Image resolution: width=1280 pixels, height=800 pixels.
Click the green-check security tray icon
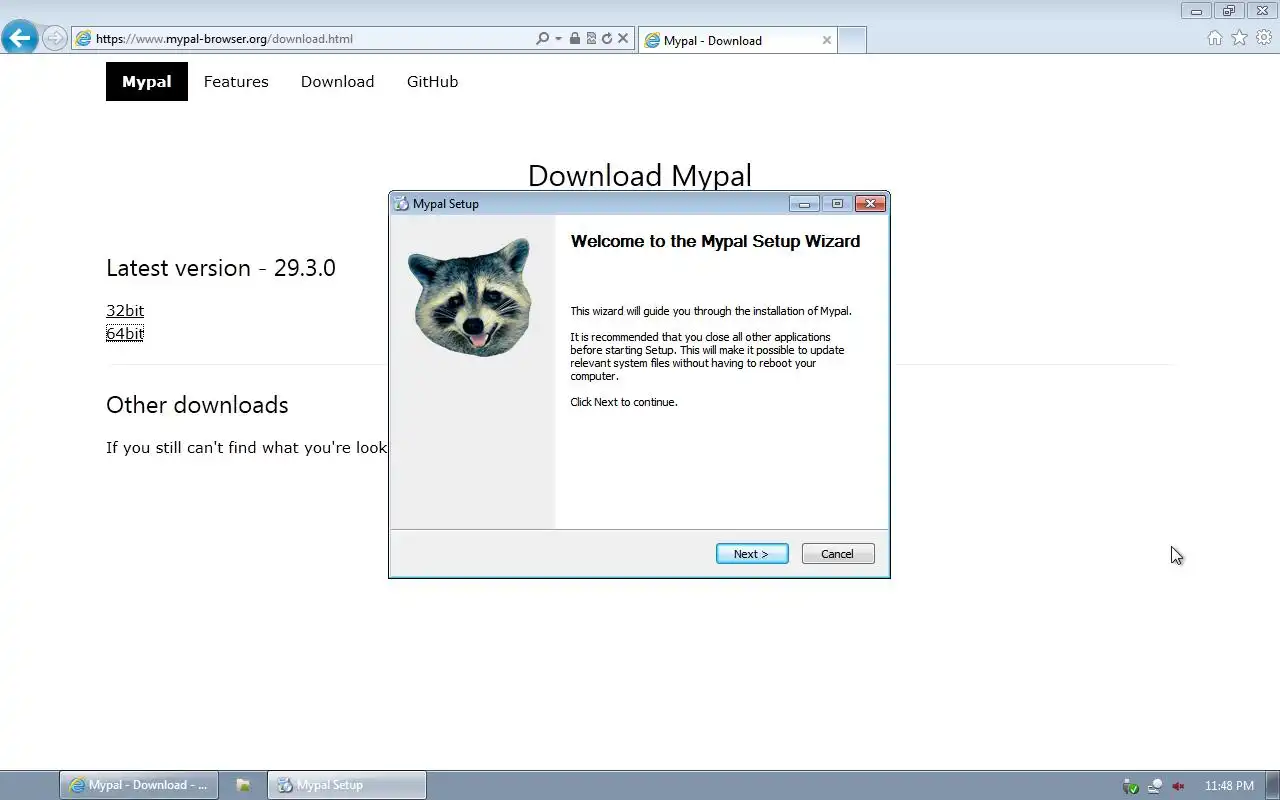1131,786
